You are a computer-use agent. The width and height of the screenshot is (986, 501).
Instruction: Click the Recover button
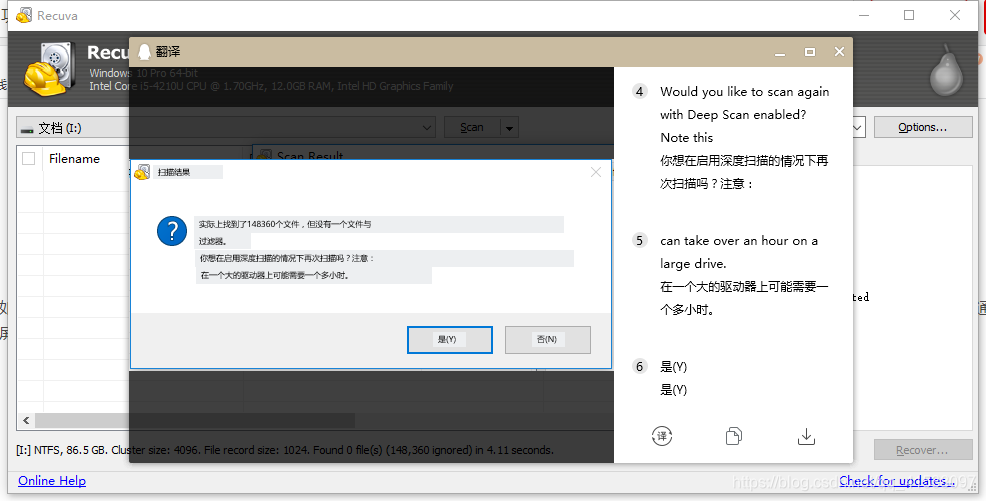922,450
